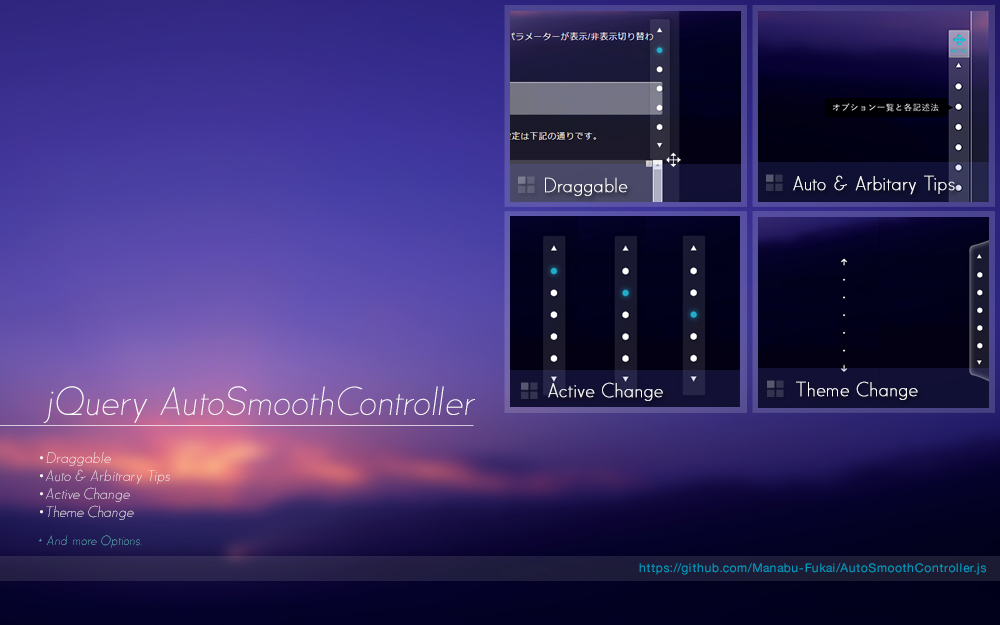Click up arrow of left Active Change column
Screen dimensions: 1000x625
(x=554, y=248)
